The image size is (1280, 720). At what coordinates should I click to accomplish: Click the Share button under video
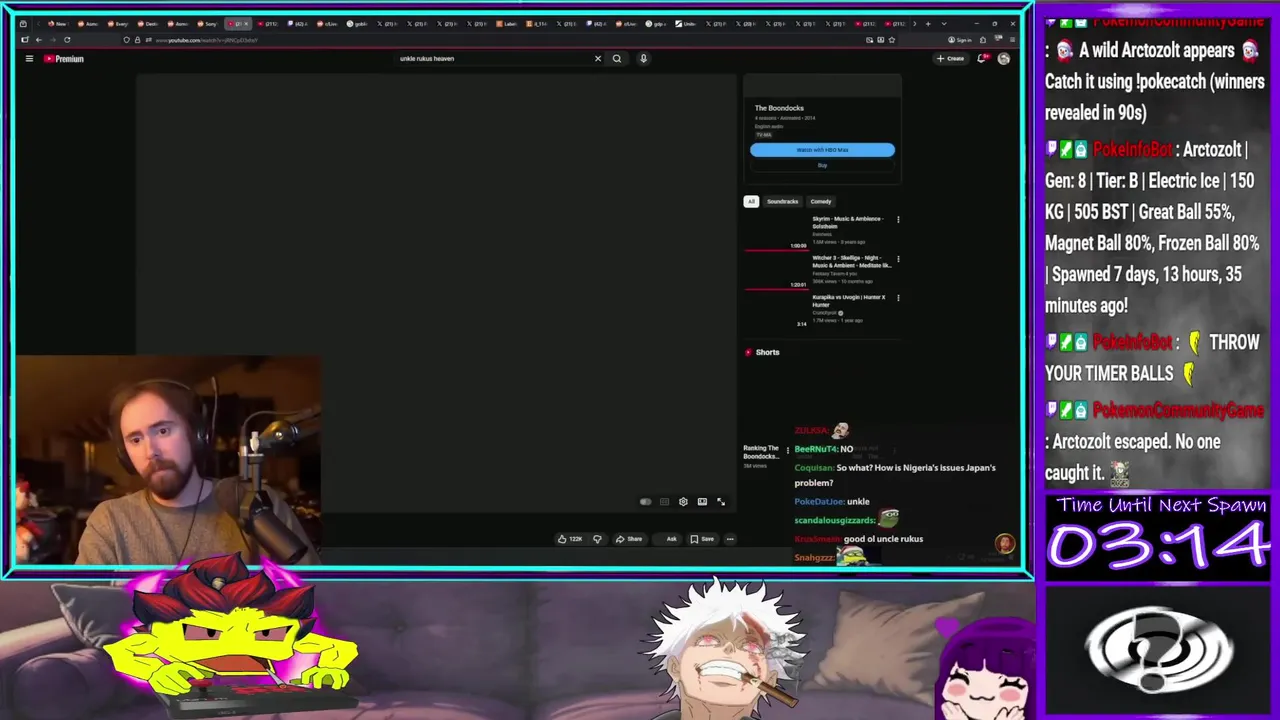click(629, 539)
